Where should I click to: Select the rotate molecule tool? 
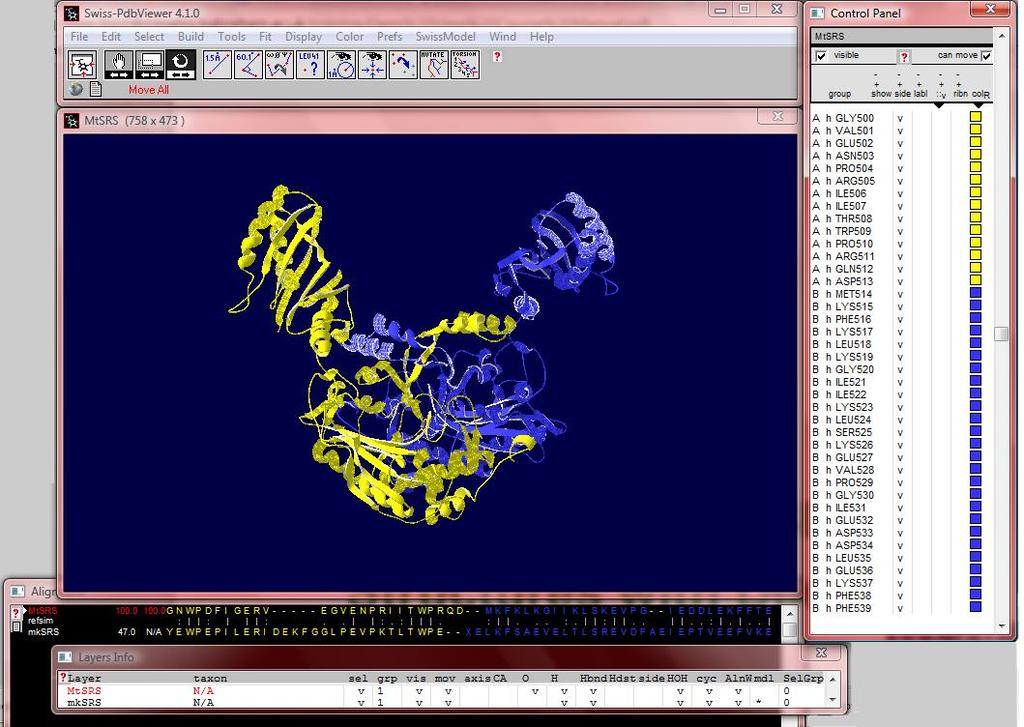[x=180, y=65]
